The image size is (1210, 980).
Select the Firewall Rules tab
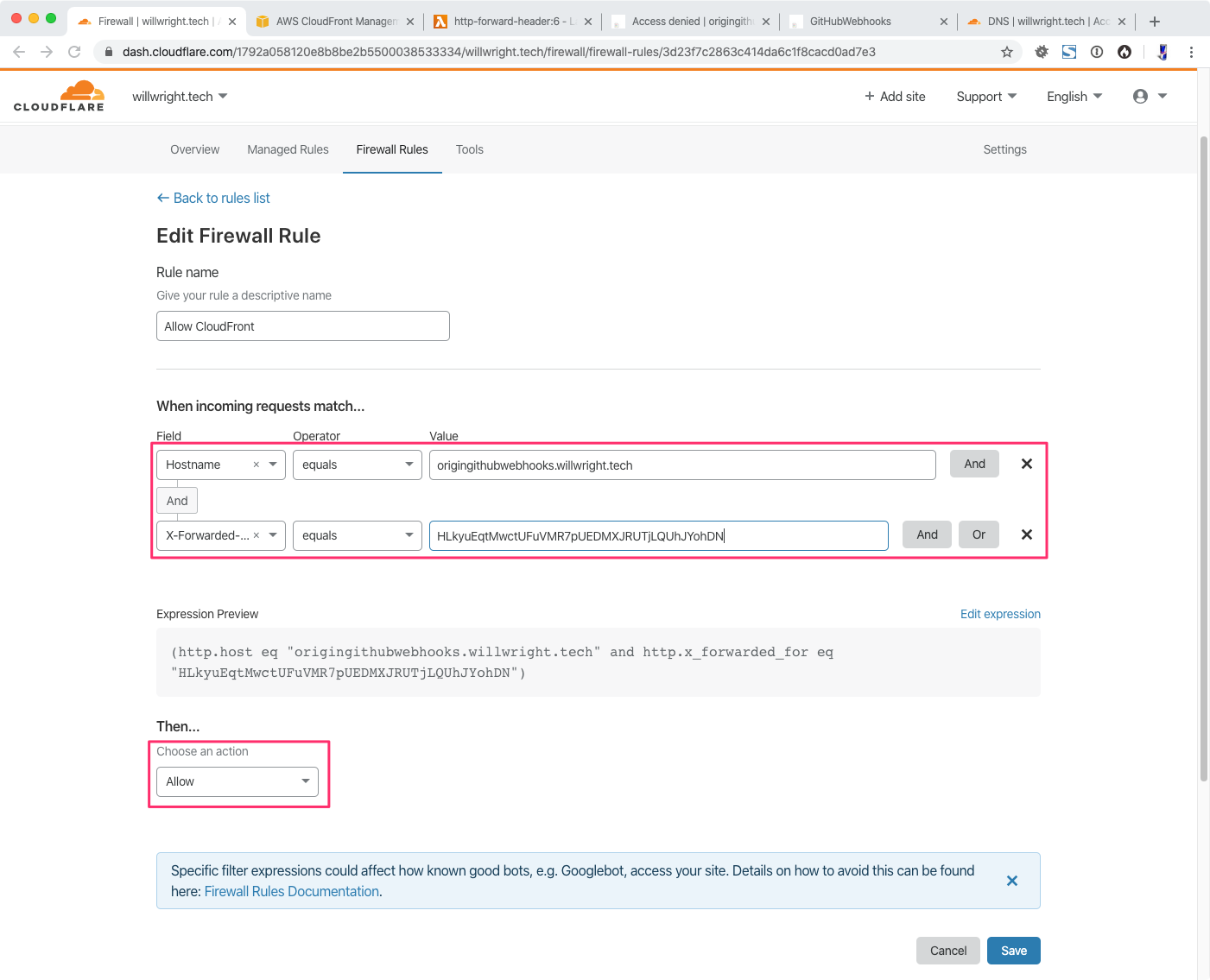point(392,149)
